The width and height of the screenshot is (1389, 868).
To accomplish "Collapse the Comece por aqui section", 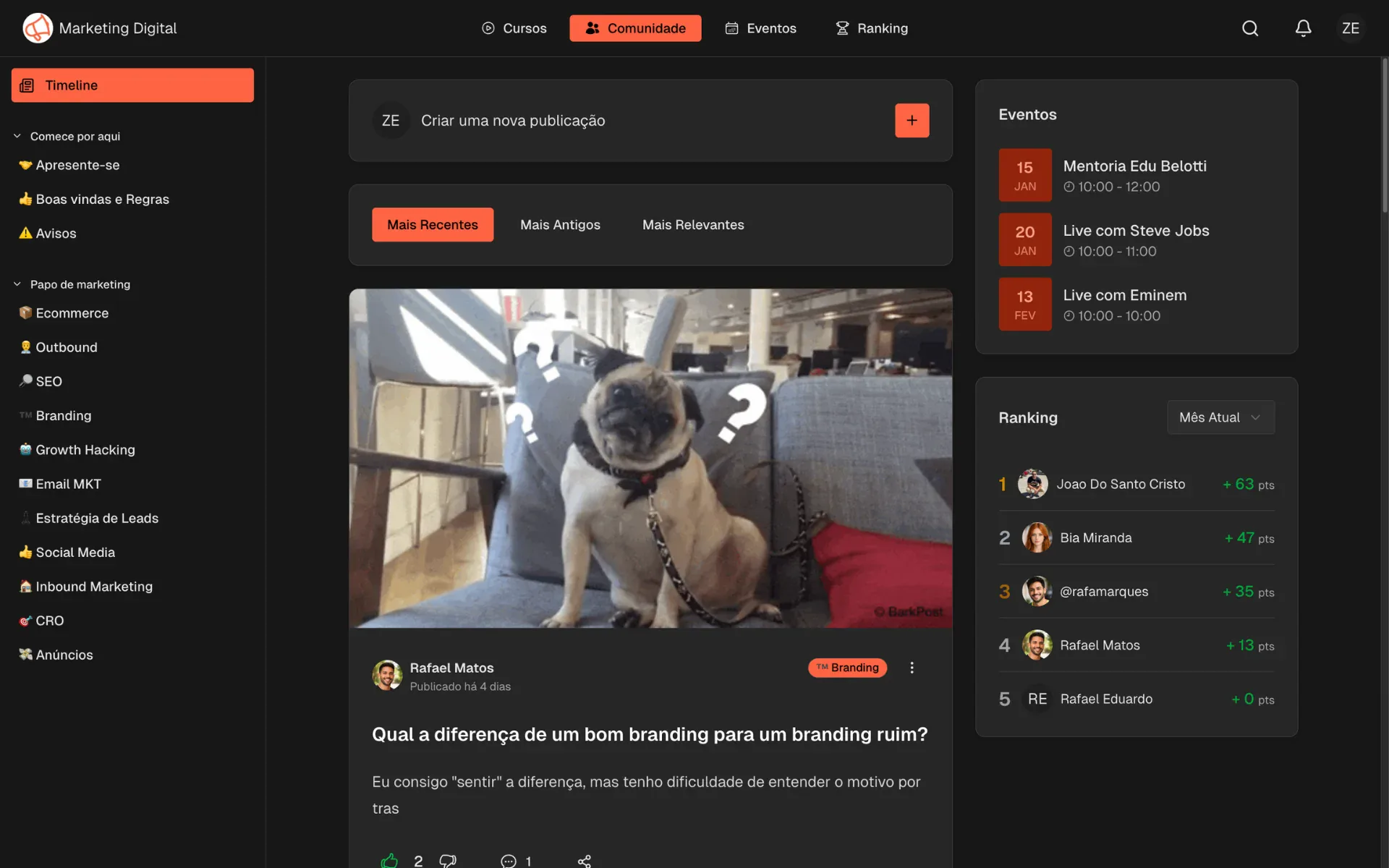I will point(17,136).
